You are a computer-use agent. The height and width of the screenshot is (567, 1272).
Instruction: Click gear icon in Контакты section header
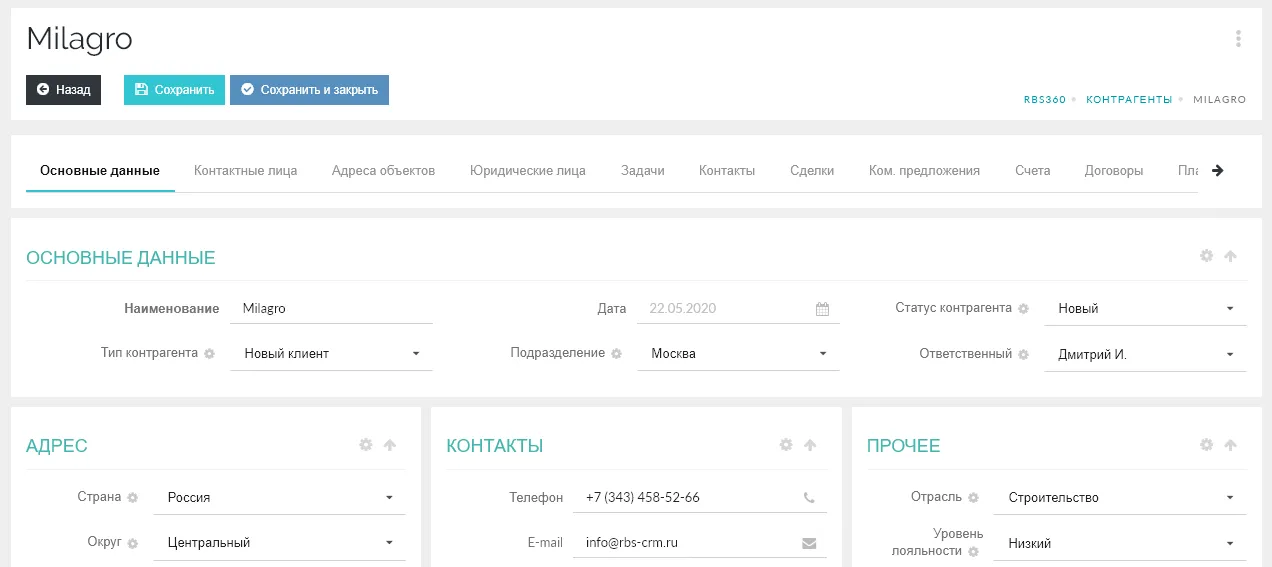click(786, 445)
